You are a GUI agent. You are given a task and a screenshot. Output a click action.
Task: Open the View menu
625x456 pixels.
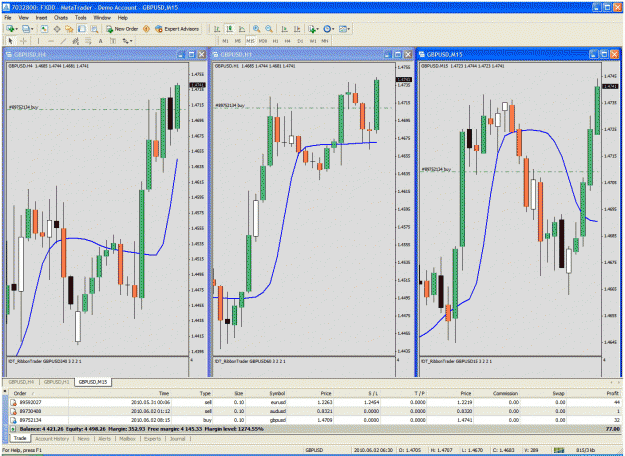click(23, 18)
